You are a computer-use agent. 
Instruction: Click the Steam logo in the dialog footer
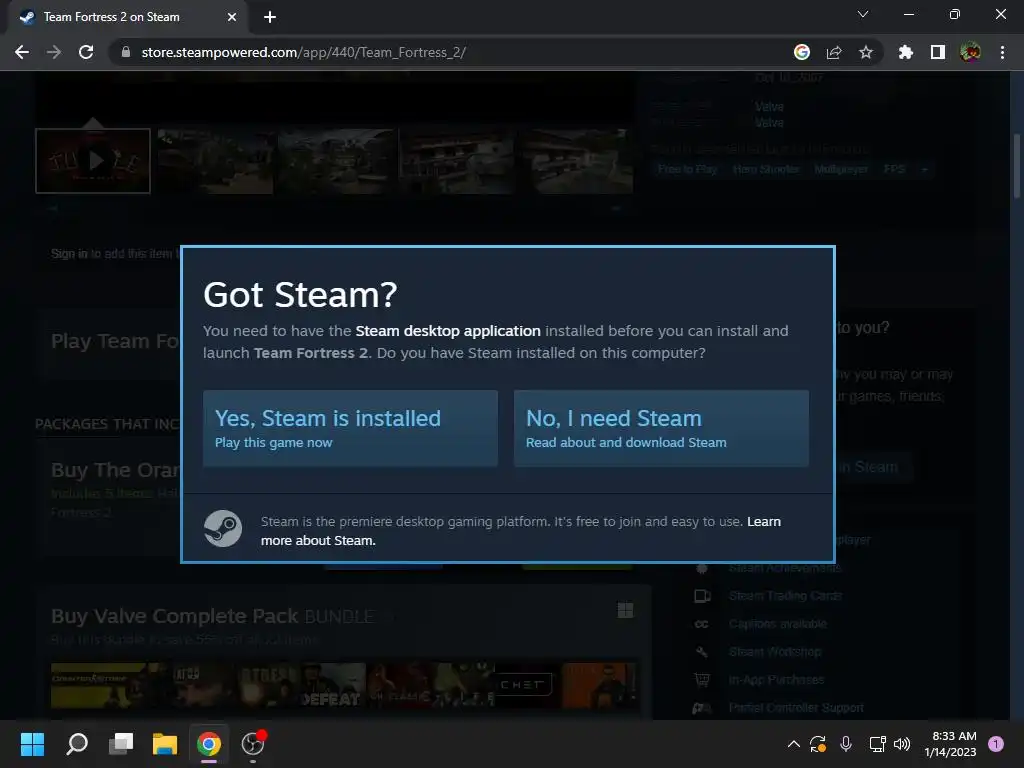(223, 528)
